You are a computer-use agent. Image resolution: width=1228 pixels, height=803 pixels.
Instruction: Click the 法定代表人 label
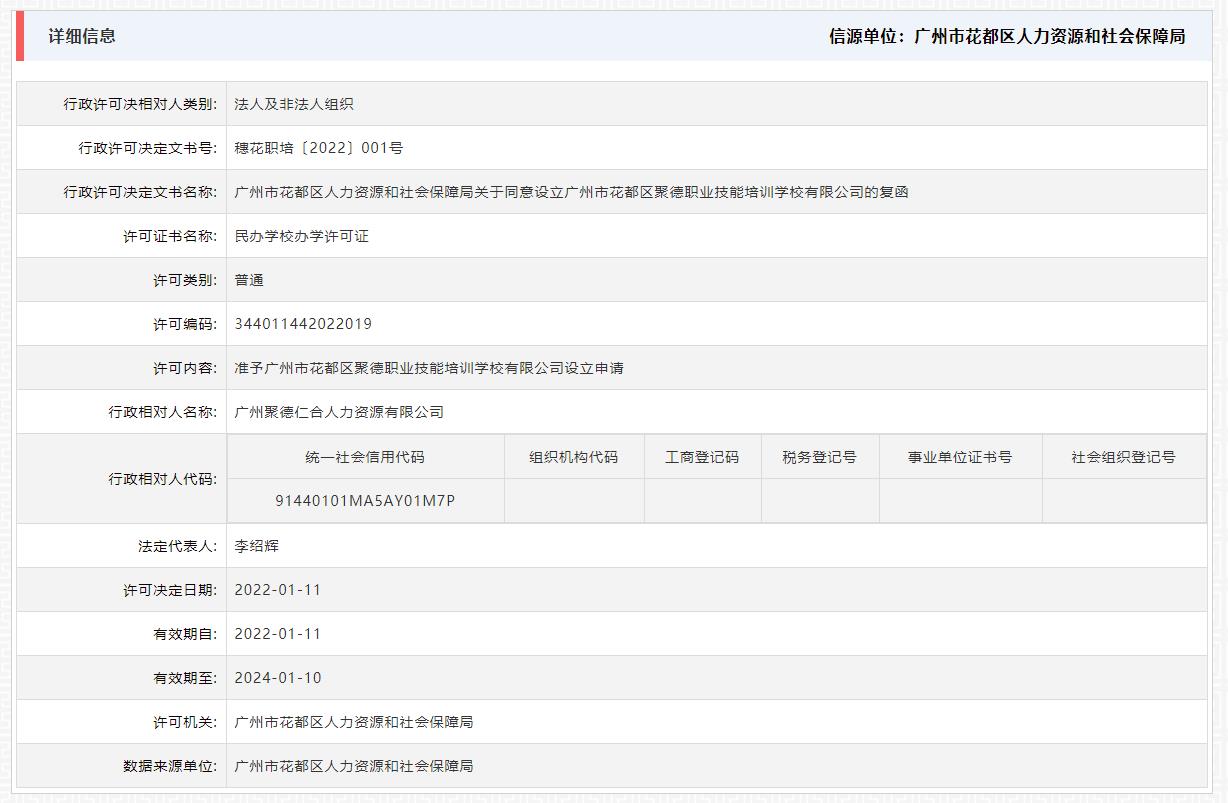(177, 546)
